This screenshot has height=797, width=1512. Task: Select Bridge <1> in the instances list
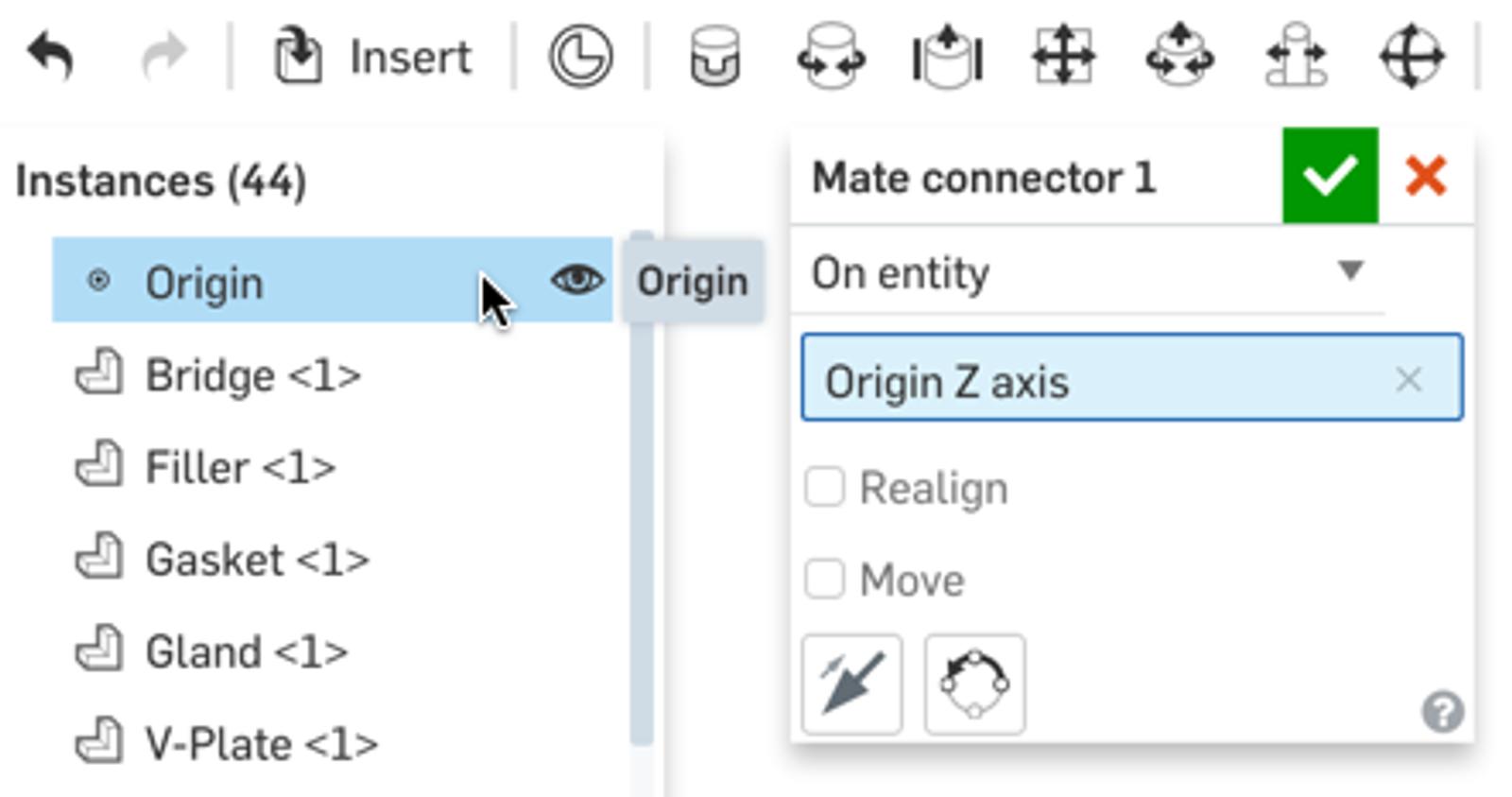pos(252,375)
